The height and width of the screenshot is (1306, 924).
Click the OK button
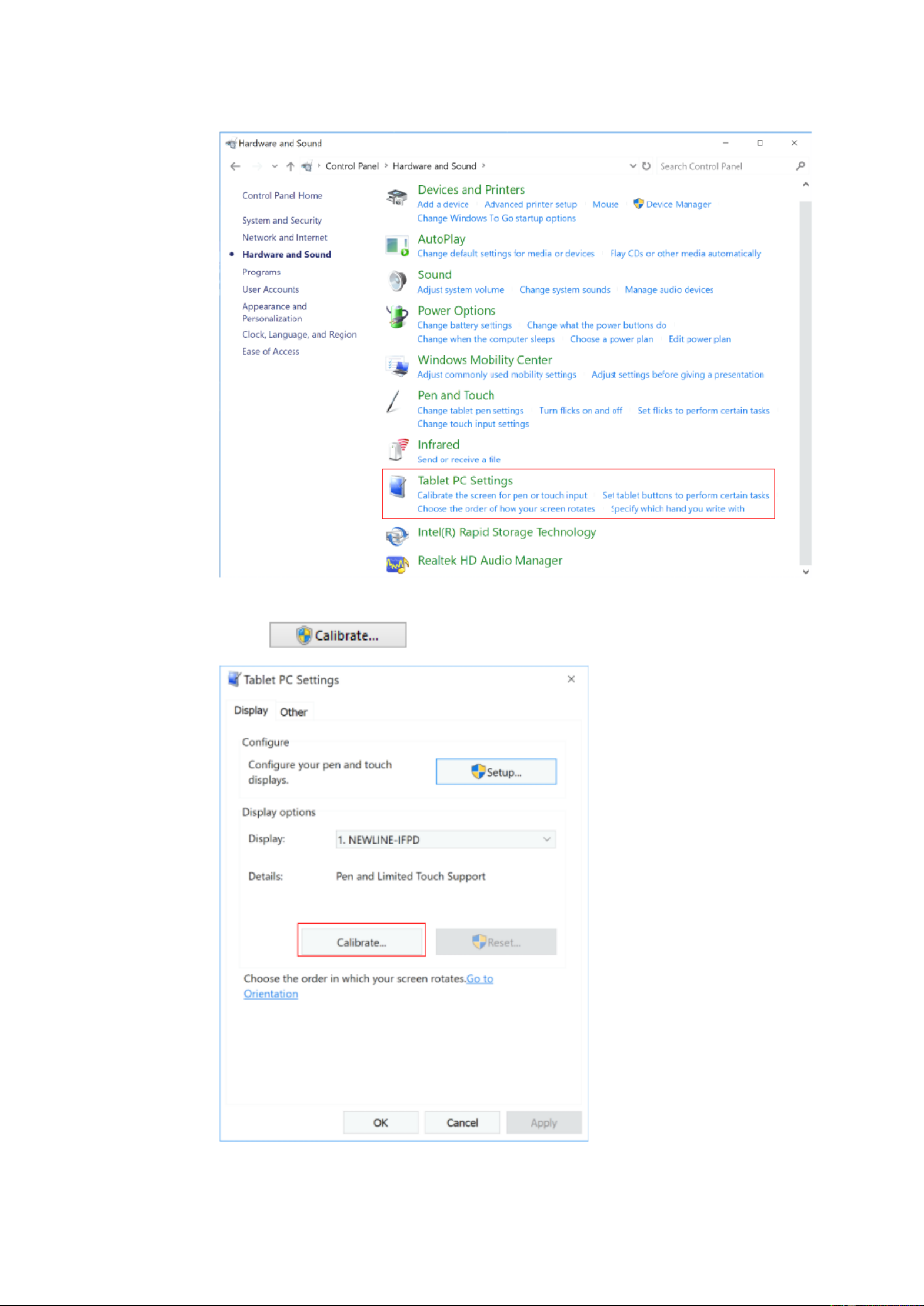tap(381, 1122)
